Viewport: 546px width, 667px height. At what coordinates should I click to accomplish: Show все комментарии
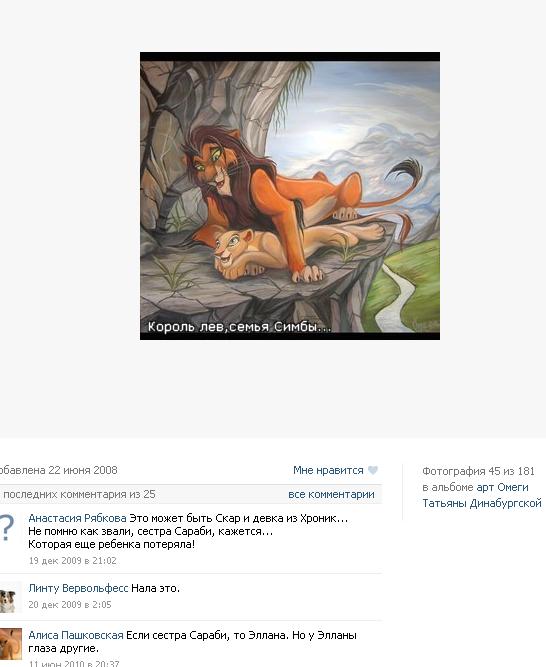pyautogui.click(x=331, y=494)
